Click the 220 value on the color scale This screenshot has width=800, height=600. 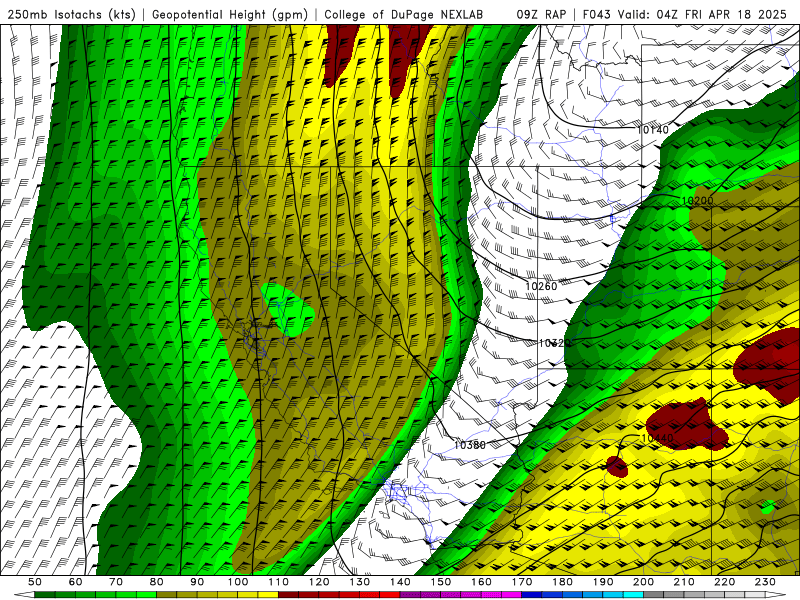click(x=724, y=582)
